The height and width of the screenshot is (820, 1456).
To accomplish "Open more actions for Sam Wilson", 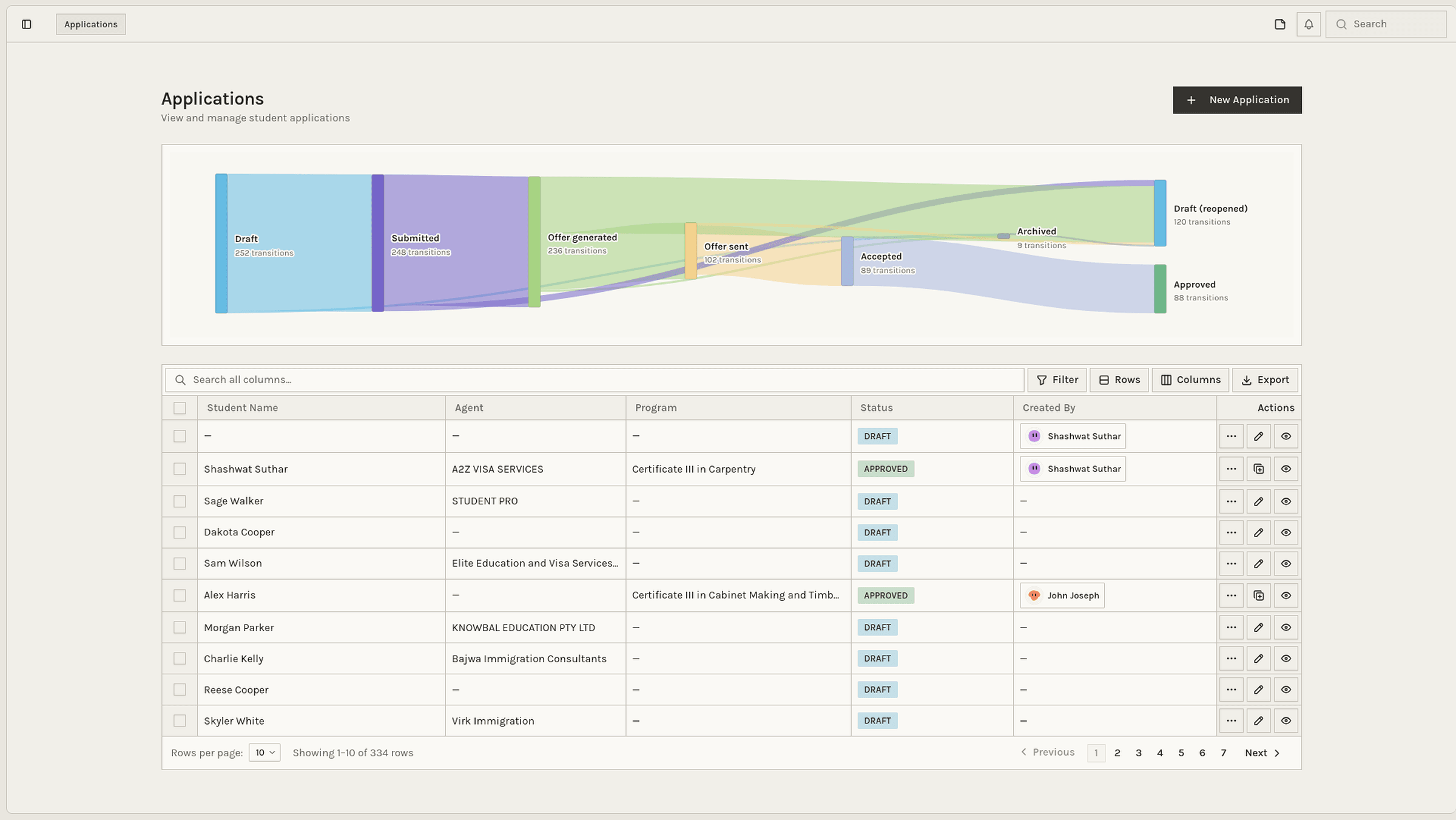I will point(1231,563).
